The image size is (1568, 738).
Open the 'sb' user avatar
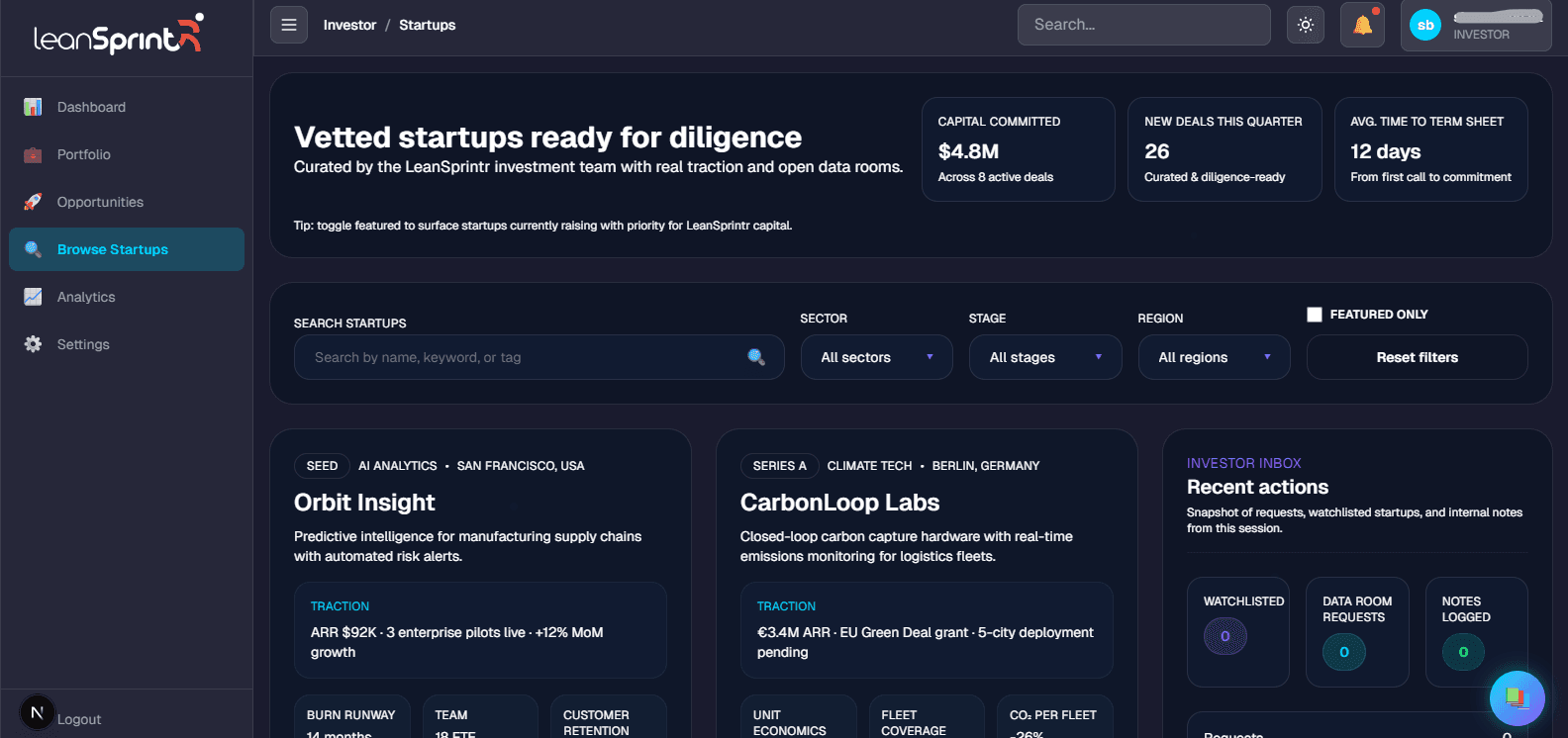[x=1425, y=26]
